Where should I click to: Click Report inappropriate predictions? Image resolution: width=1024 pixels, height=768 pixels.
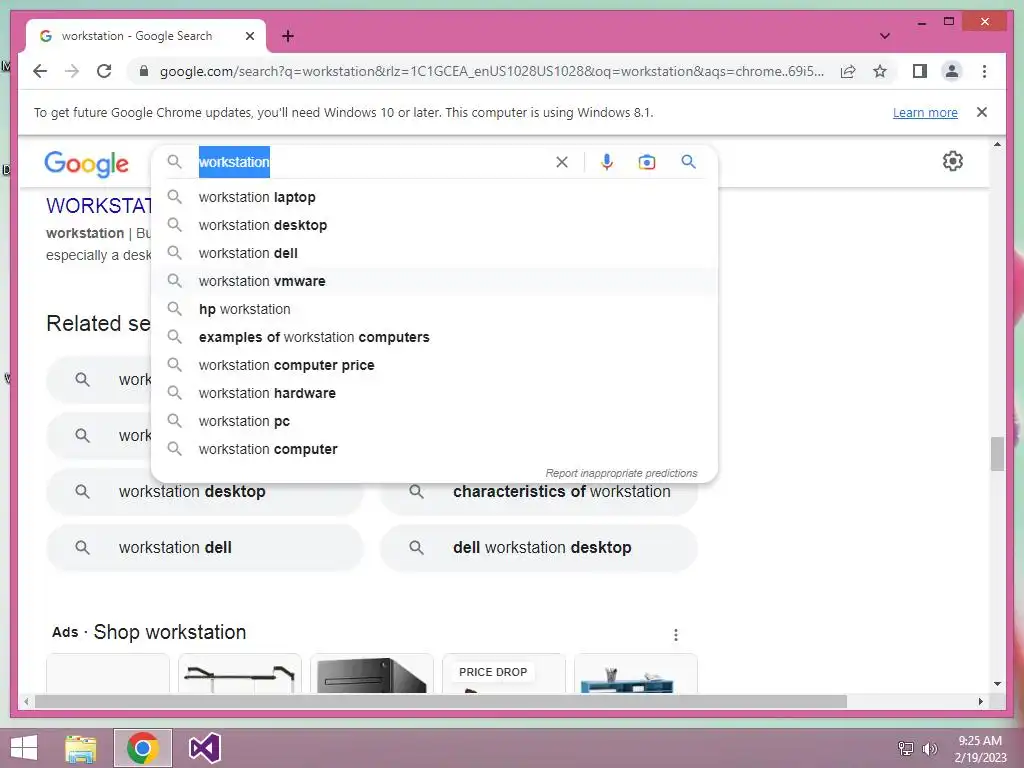(621, 473)
